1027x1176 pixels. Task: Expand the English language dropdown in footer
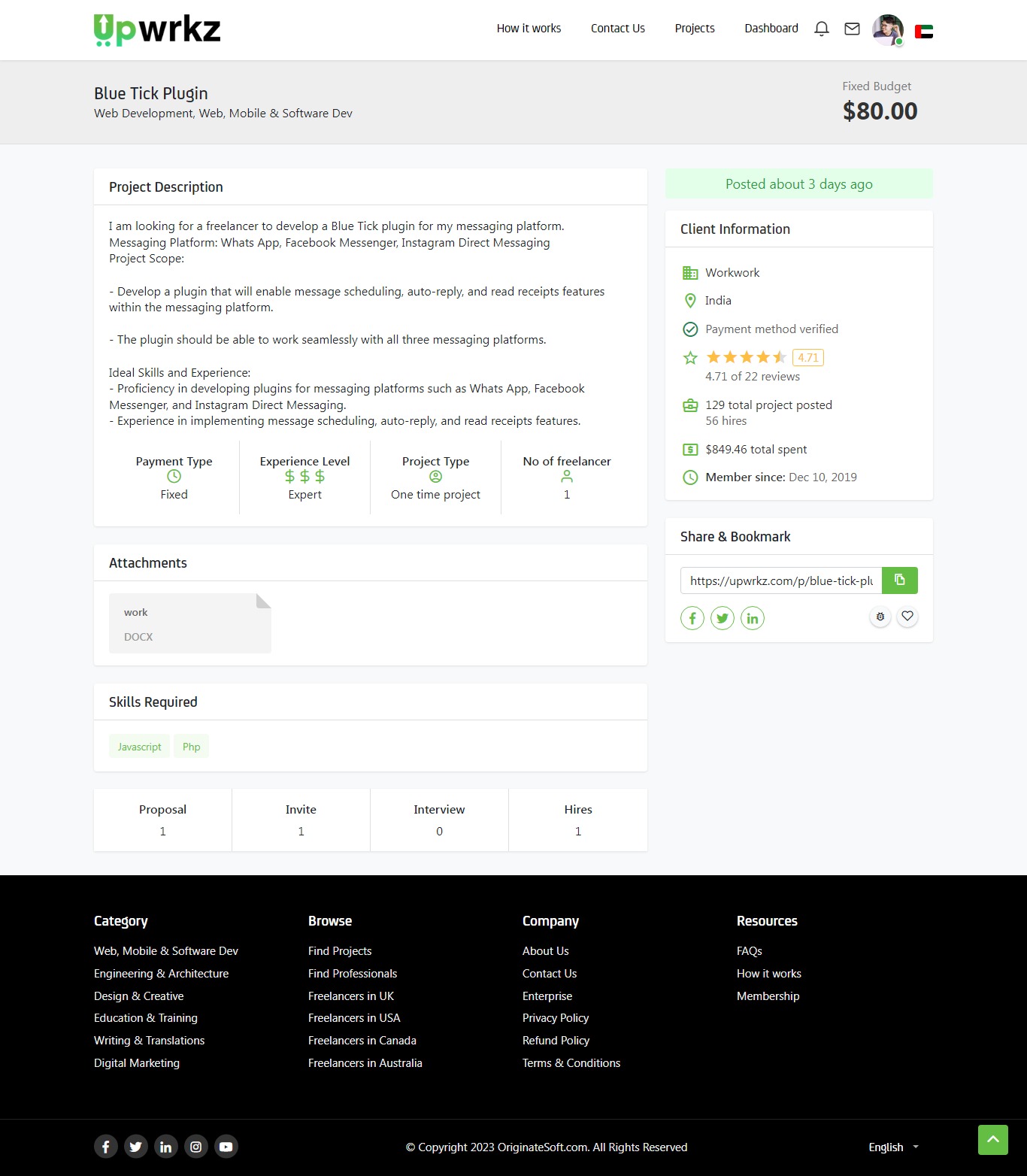[892, 1147]
